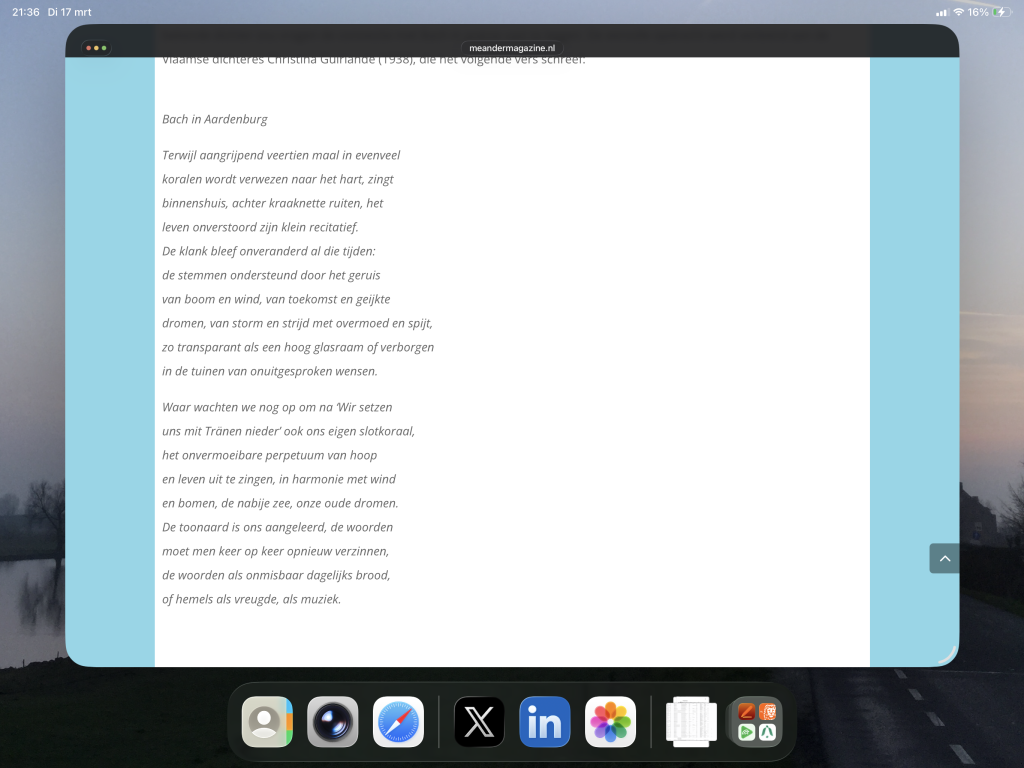Tap the cellular signal bars icon
This screenshot has width=1024, height=768.
(x=941, y=12)
